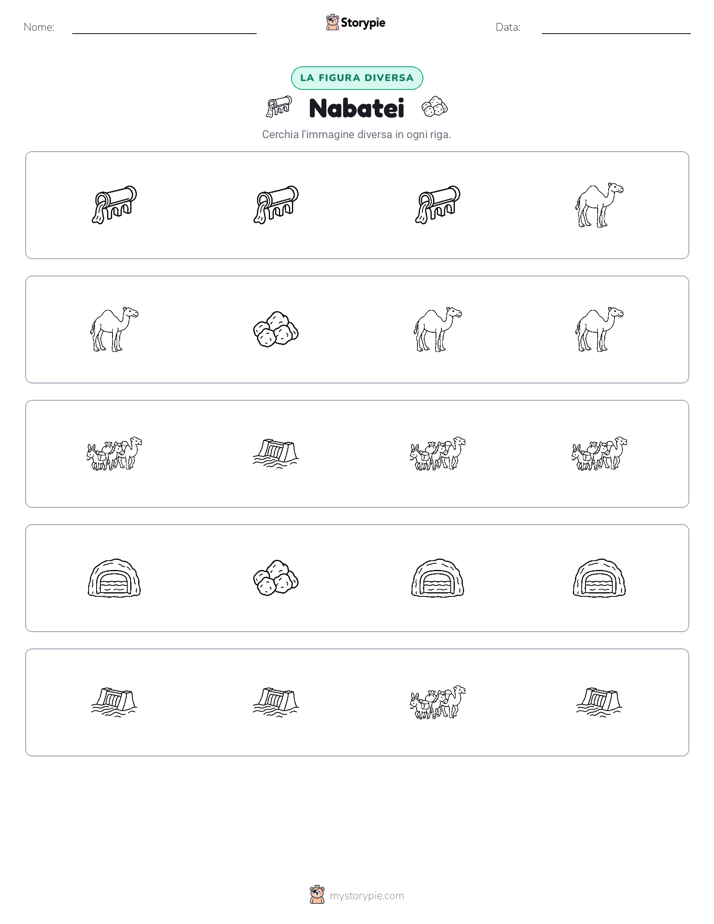Click the Storypie bear logo in the header

pyautogui.click(x=332, y=22)
